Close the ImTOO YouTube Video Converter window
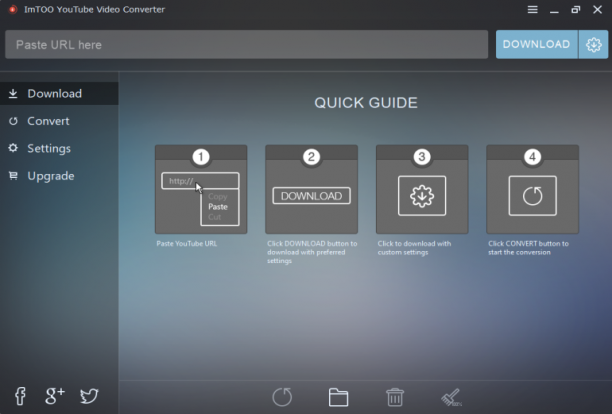 pyautogui.click(x=597, y=9)
